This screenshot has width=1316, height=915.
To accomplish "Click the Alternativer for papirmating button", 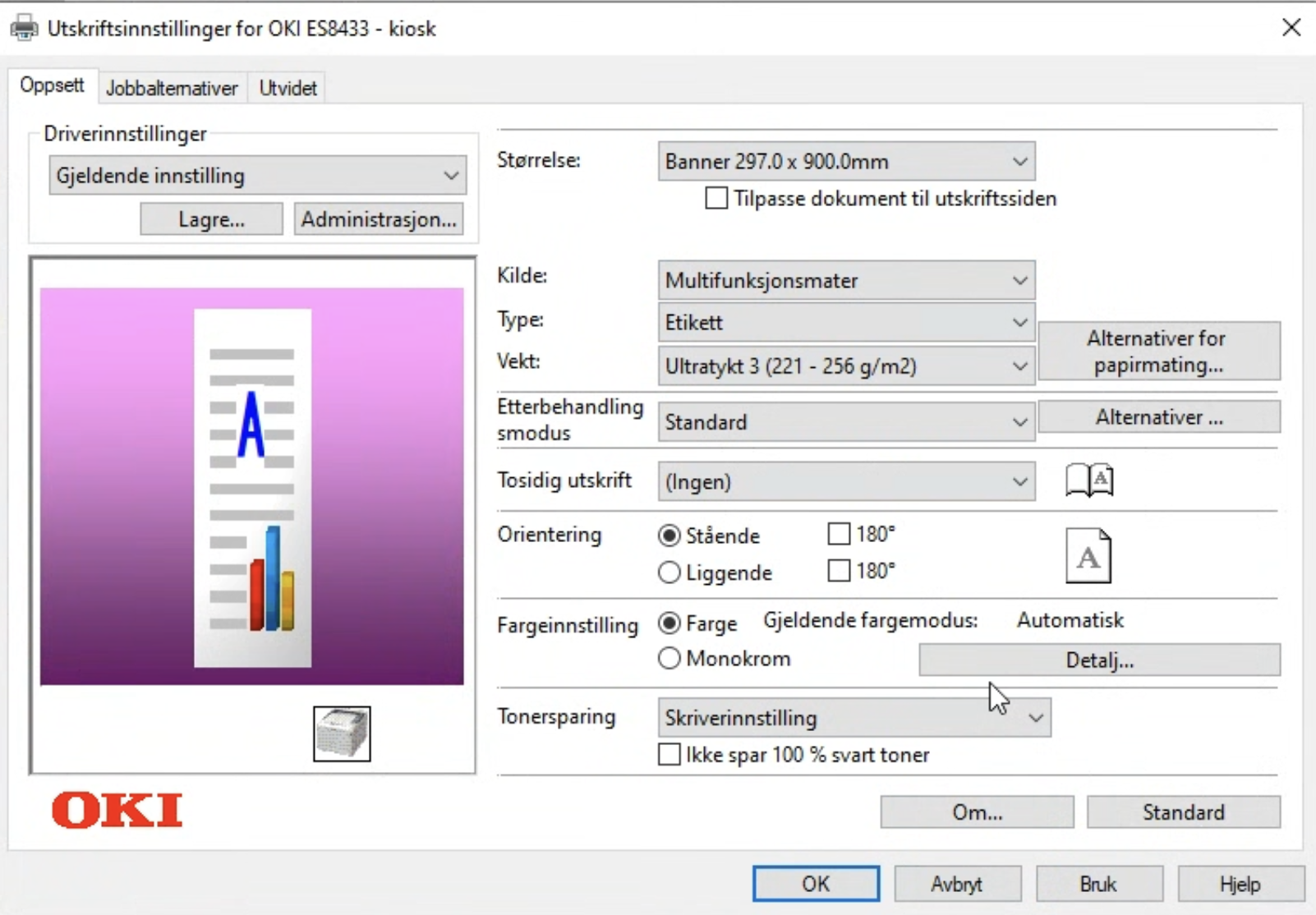I will pyautogui.click(x=1158, y=352).
